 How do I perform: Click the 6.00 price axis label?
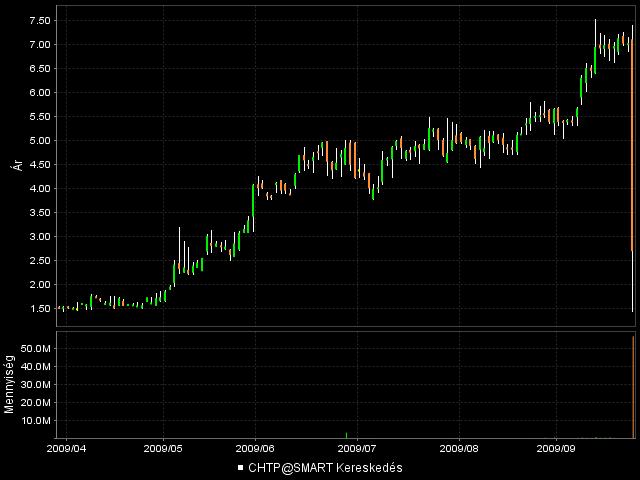tap(40, 93)
